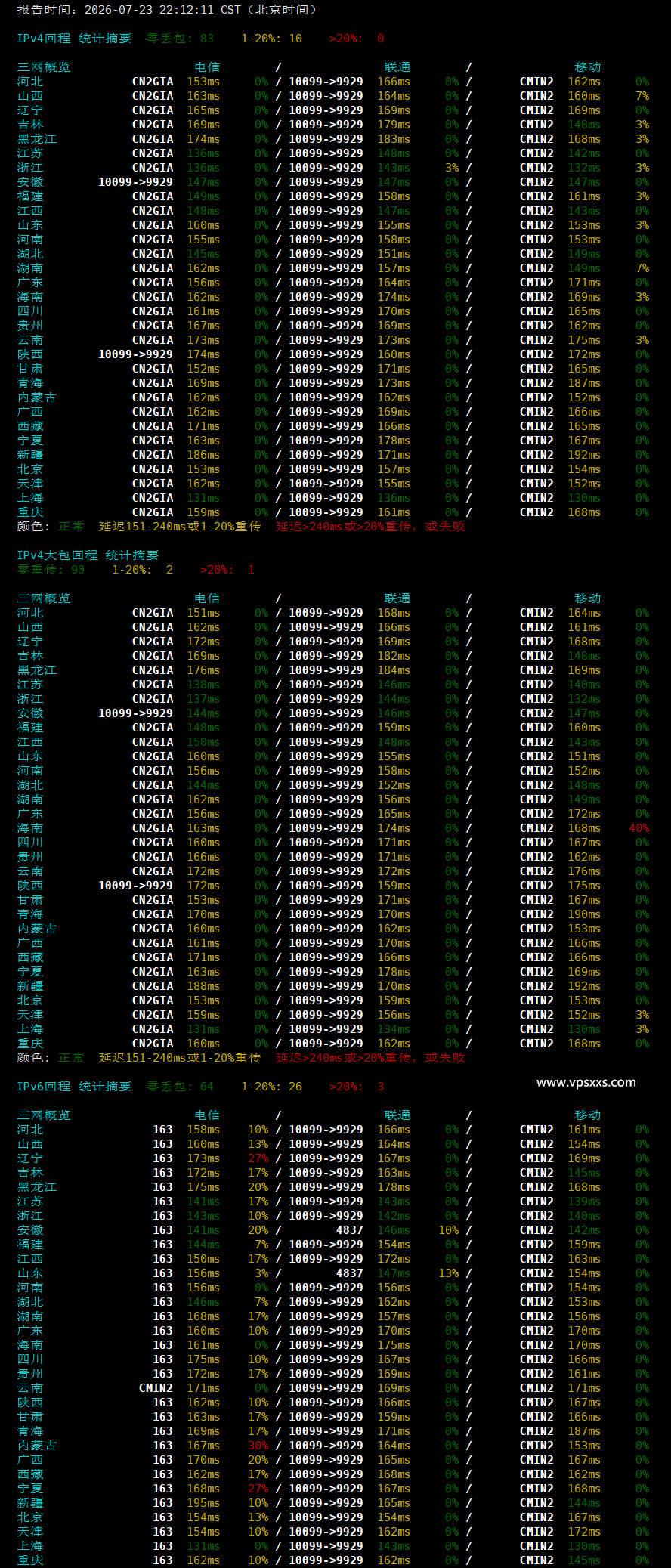Click "1-20%: 26" in IPv6 summary
671x1568 pixels.
coord(271,1087)
